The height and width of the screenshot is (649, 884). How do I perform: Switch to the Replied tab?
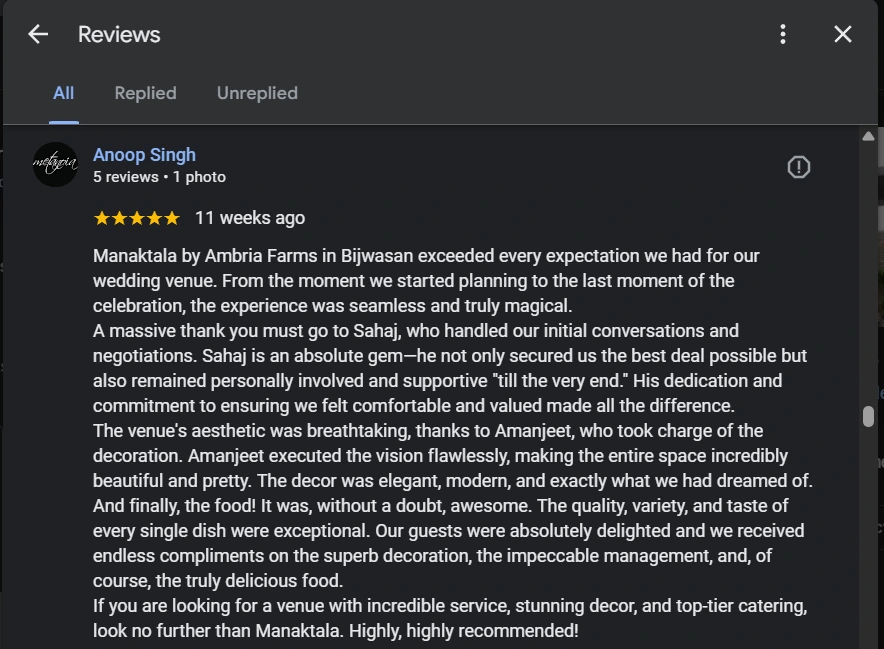[145, 93]
